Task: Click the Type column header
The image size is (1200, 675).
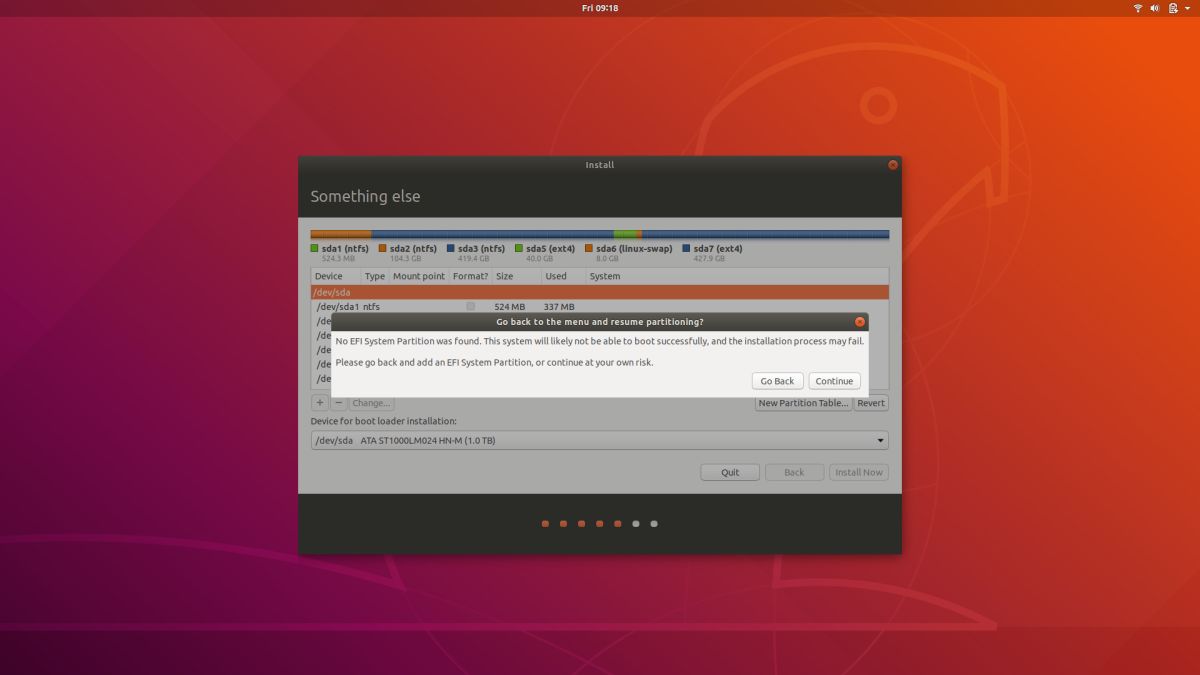Action: [375, 276]
